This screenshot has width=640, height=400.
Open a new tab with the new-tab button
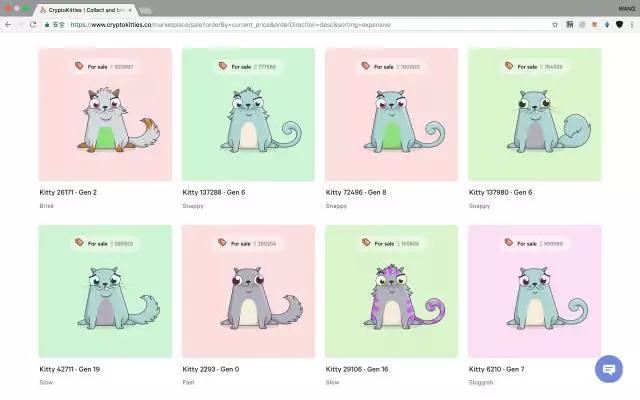(145, 11)
